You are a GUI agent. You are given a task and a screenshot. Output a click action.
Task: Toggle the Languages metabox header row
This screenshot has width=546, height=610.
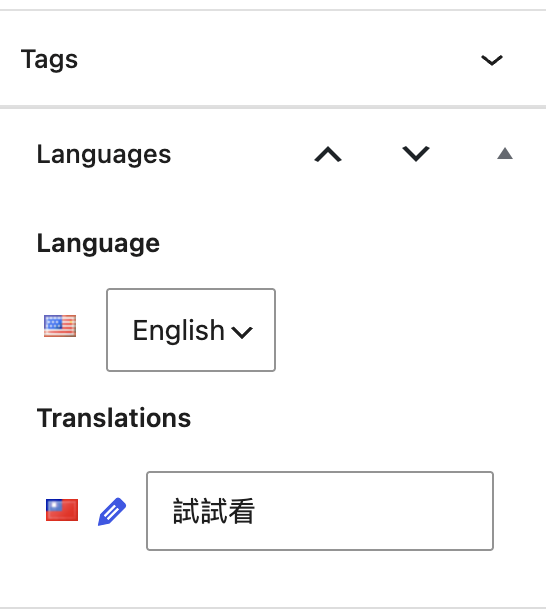pyautogui.click(x=273, y=154)
